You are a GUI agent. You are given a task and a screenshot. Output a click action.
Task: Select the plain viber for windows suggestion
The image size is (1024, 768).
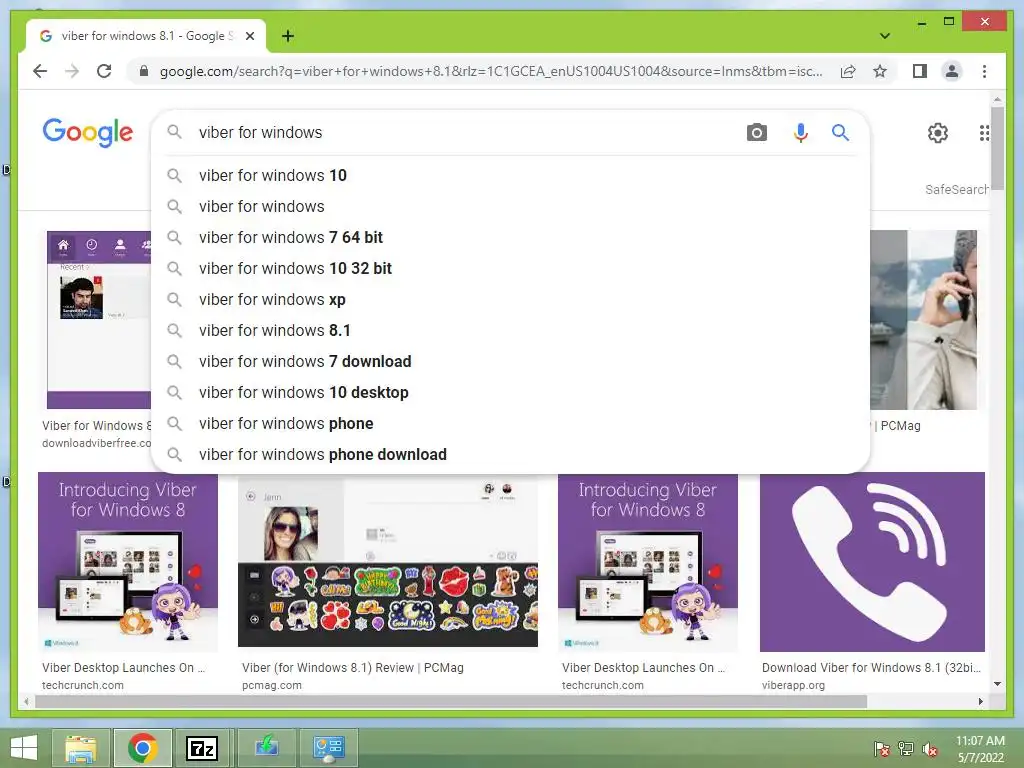tap(510, 206)
